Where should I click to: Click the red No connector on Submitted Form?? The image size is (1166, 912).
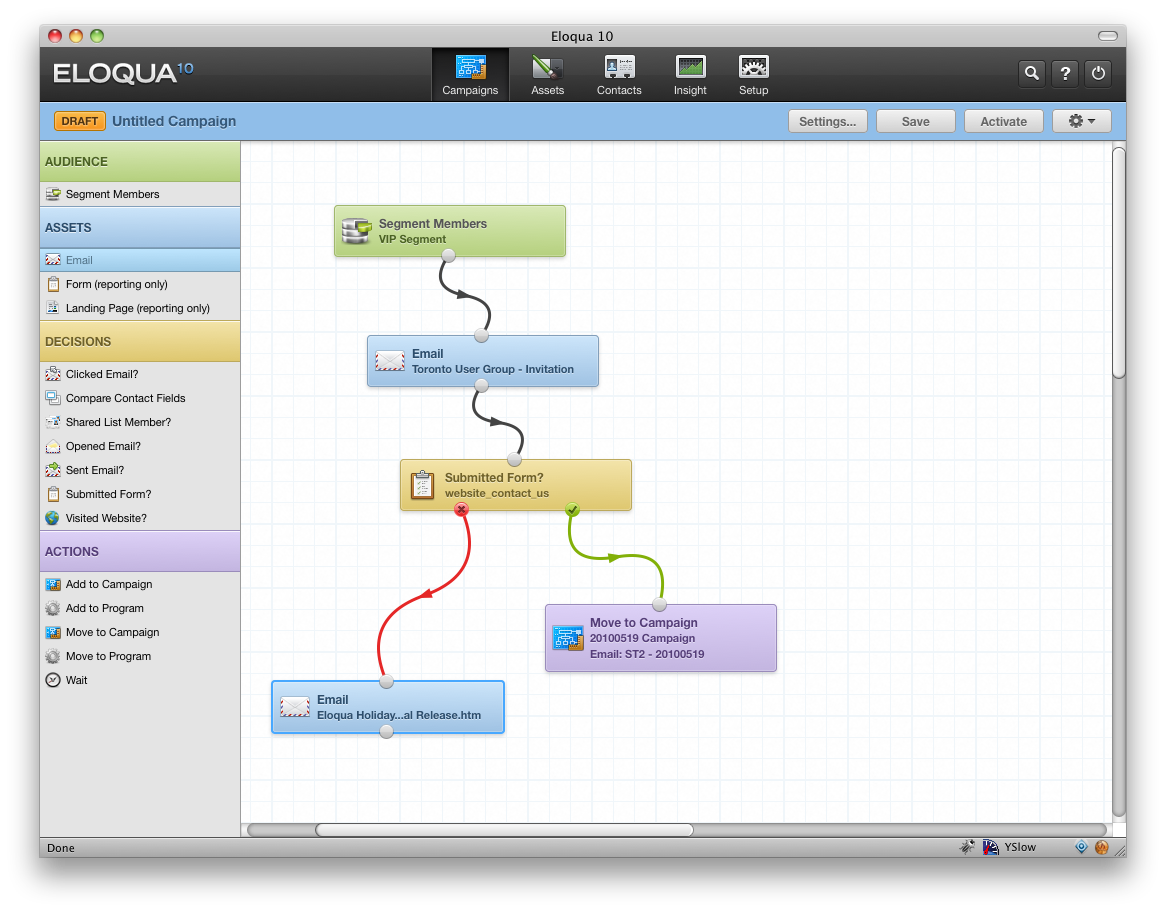point(461,509)
